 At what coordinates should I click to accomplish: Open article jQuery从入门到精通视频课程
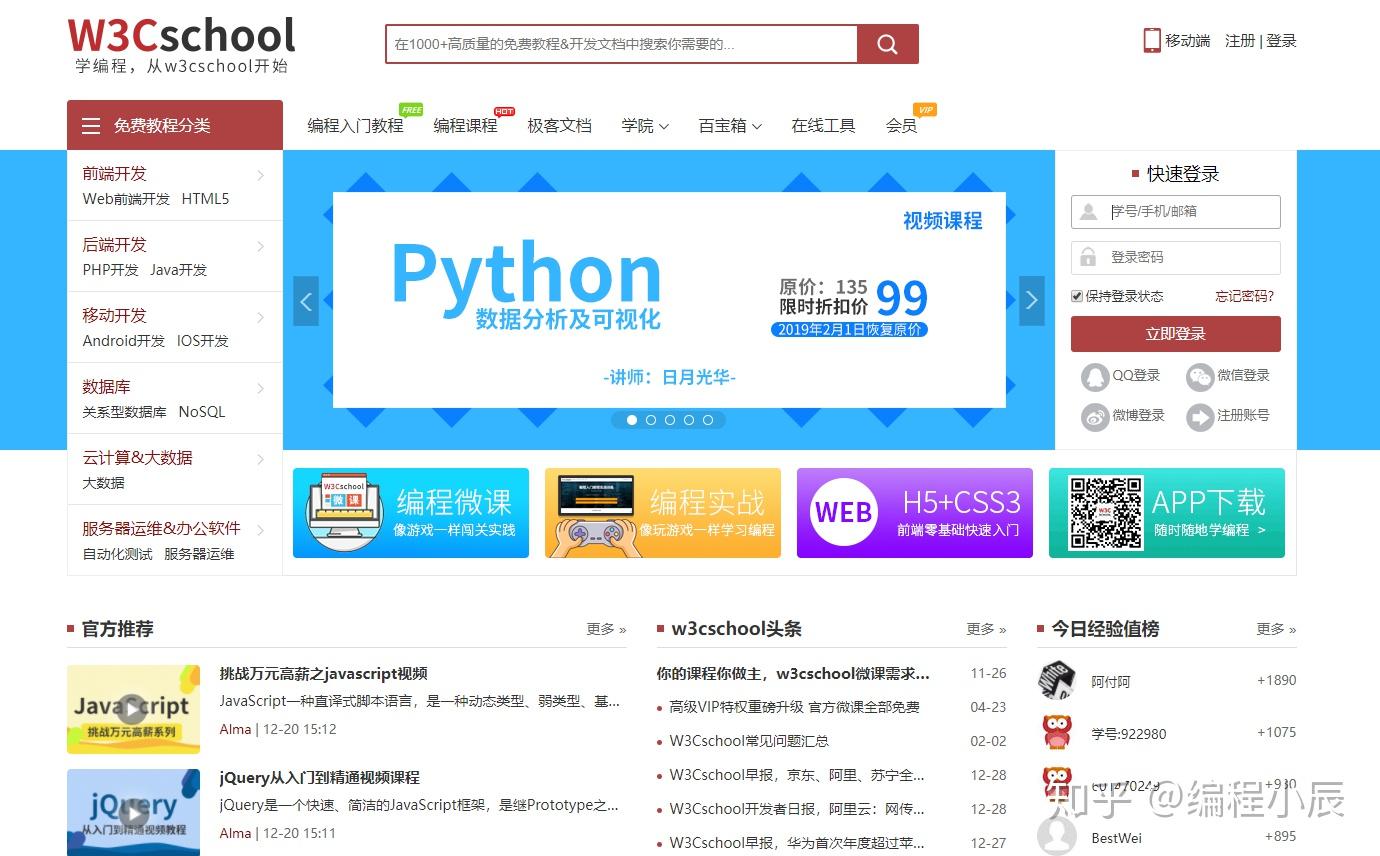pos(320,778)
